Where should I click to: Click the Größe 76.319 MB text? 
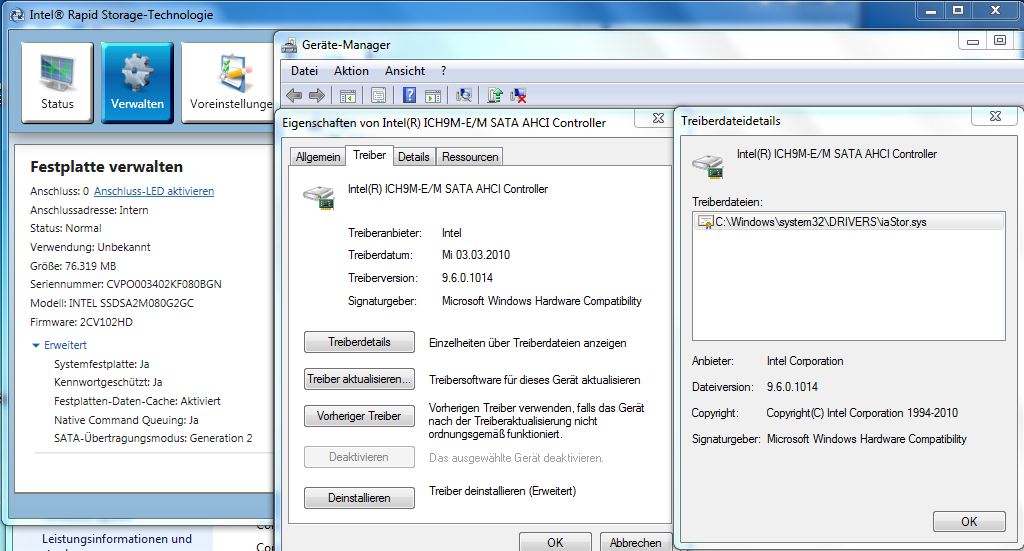coord(73,266)
